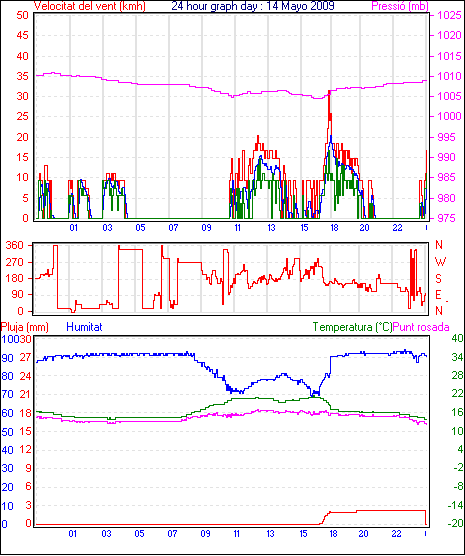Click the 1005 pressure axis value
465x556 pixels.
[449, 96]
